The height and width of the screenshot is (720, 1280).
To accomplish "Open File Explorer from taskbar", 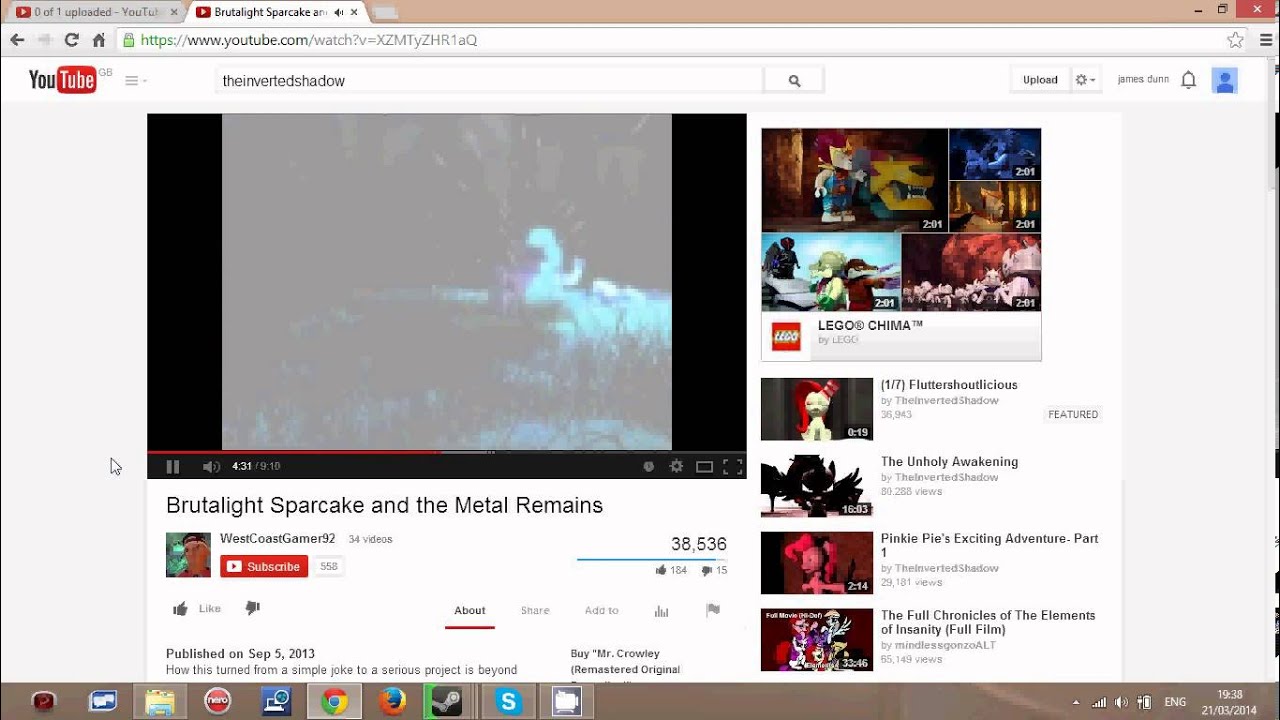I will pos(159,702).
